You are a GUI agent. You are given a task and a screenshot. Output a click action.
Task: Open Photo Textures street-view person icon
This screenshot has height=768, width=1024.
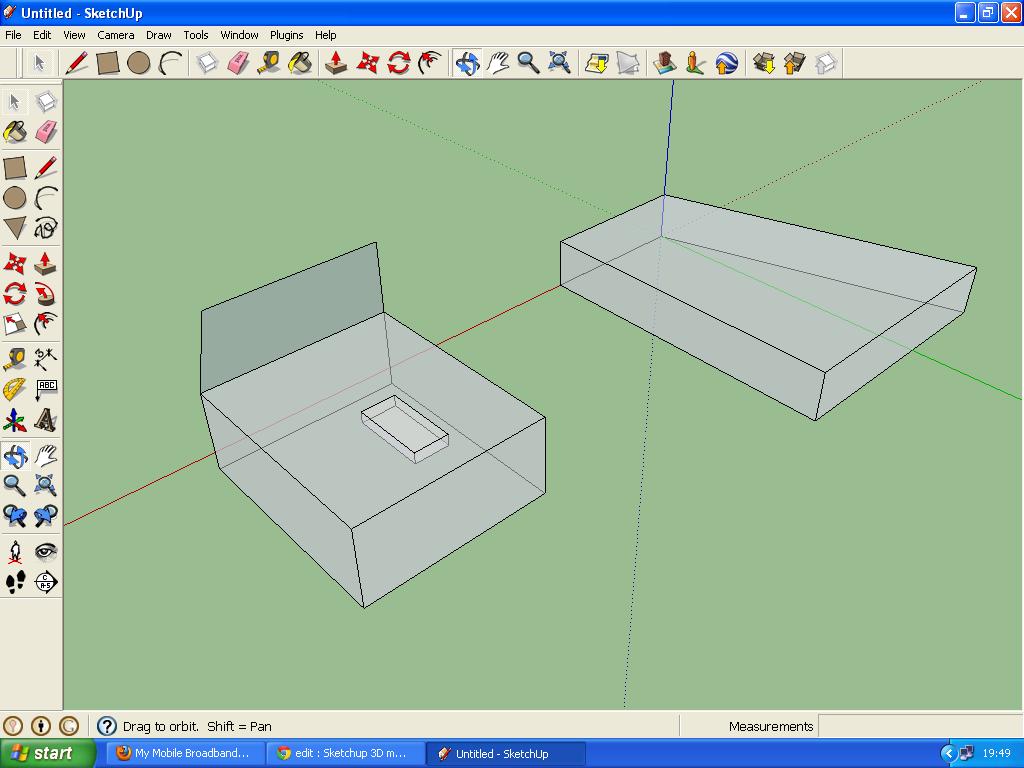[x=696, y=63]
